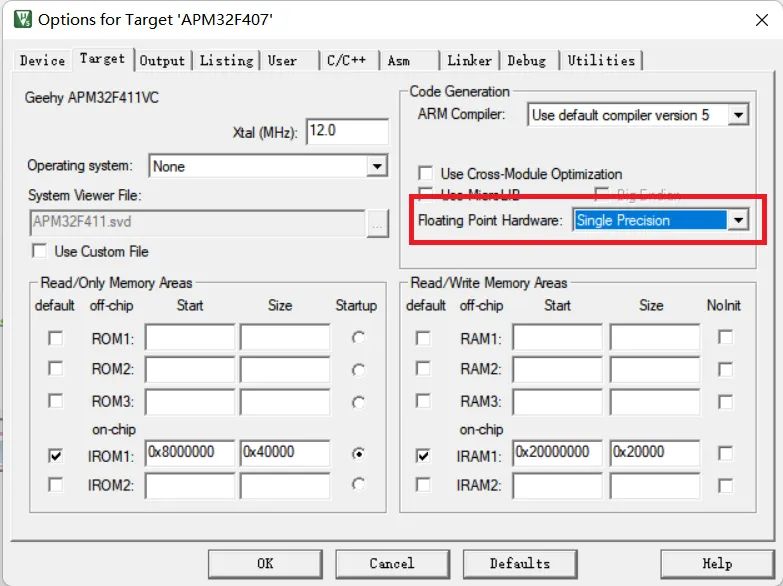Click the Keil app icon in title bar
The width and height of the screenshot is (783, 586).
[x=20, y=19]
